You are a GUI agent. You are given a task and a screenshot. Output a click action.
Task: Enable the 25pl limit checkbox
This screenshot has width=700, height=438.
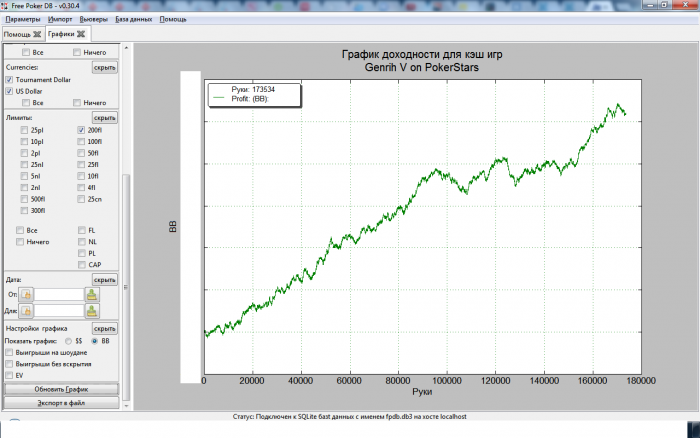[x=24, y=130]
